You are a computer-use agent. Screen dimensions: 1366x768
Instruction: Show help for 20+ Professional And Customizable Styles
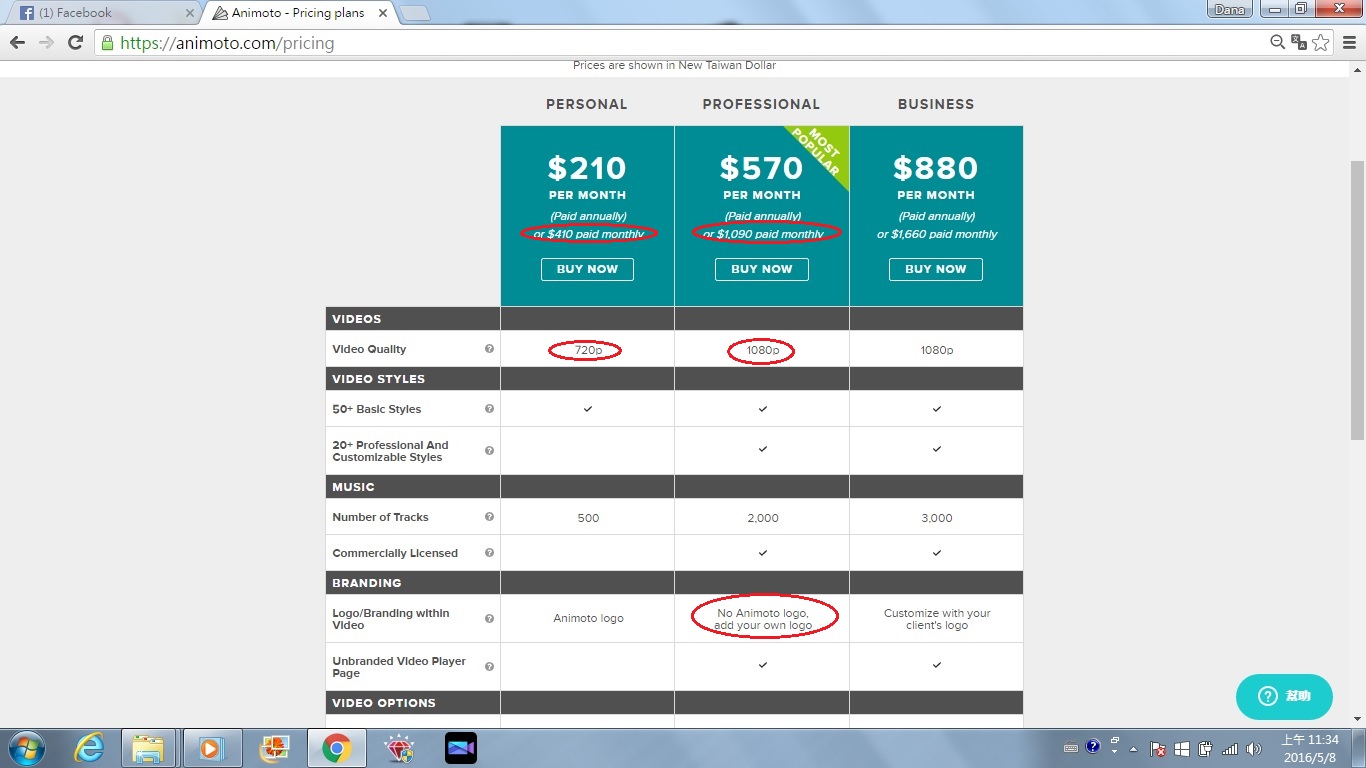(489, 451)
